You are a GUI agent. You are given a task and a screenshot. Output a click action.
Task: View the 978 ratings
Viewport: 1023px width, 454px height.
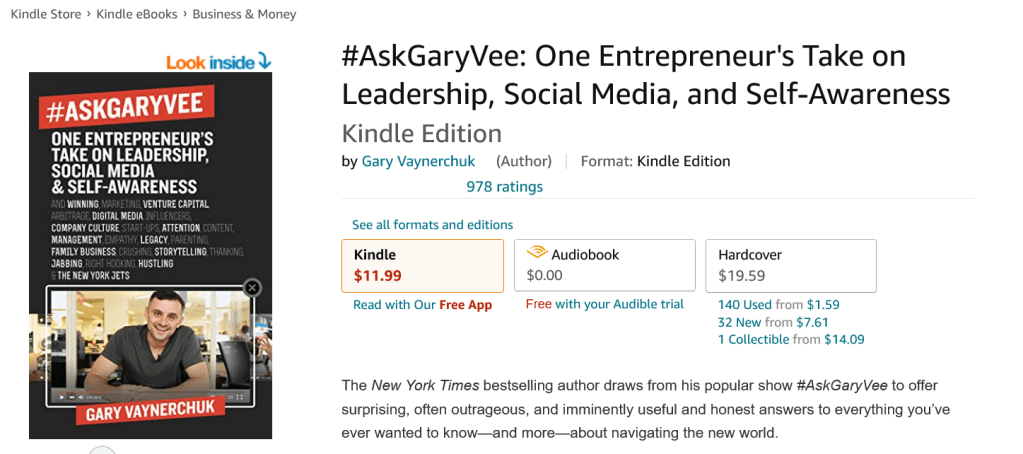click(x=504, y=186)
